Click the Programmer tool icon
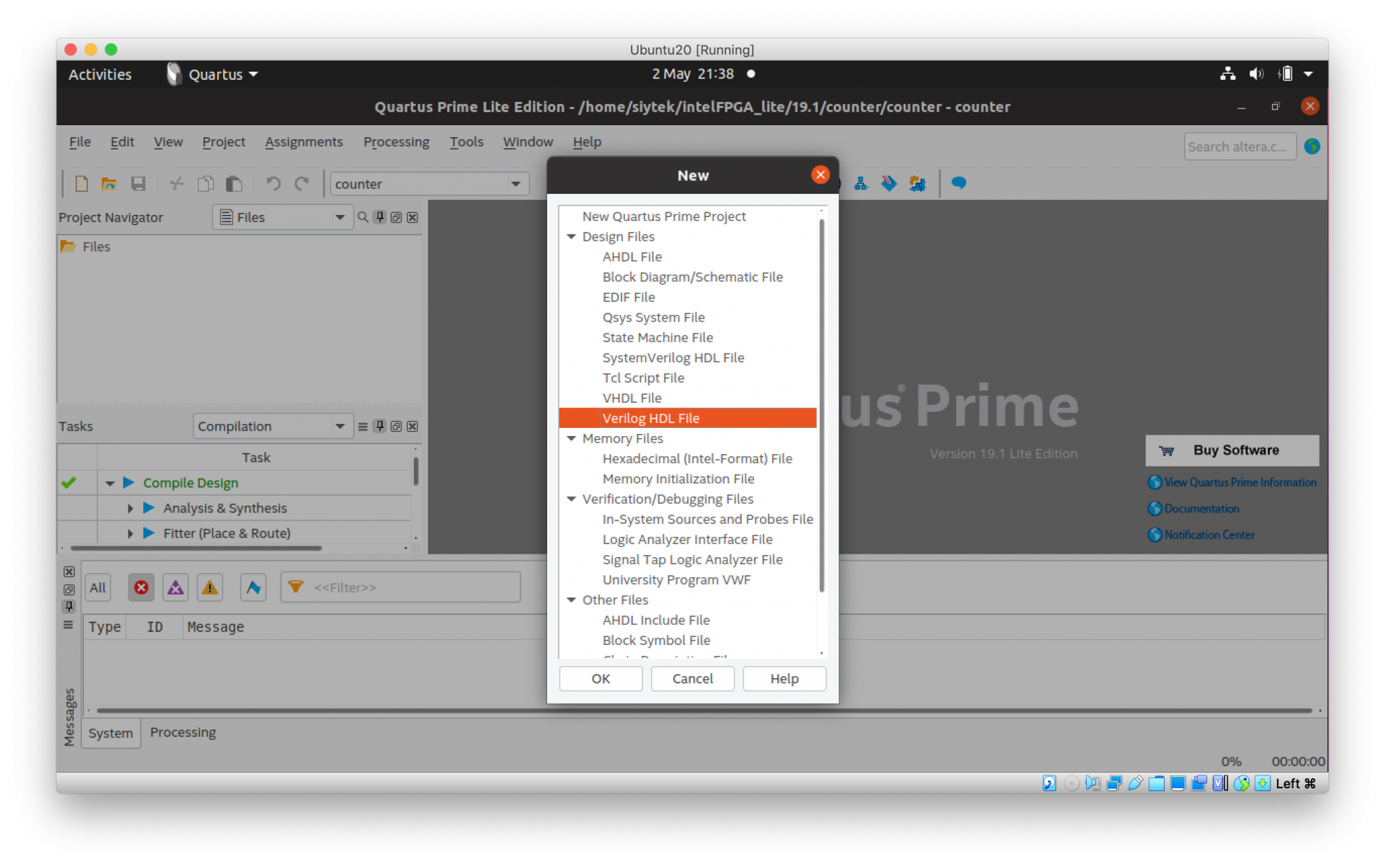 tap(889, 183)
